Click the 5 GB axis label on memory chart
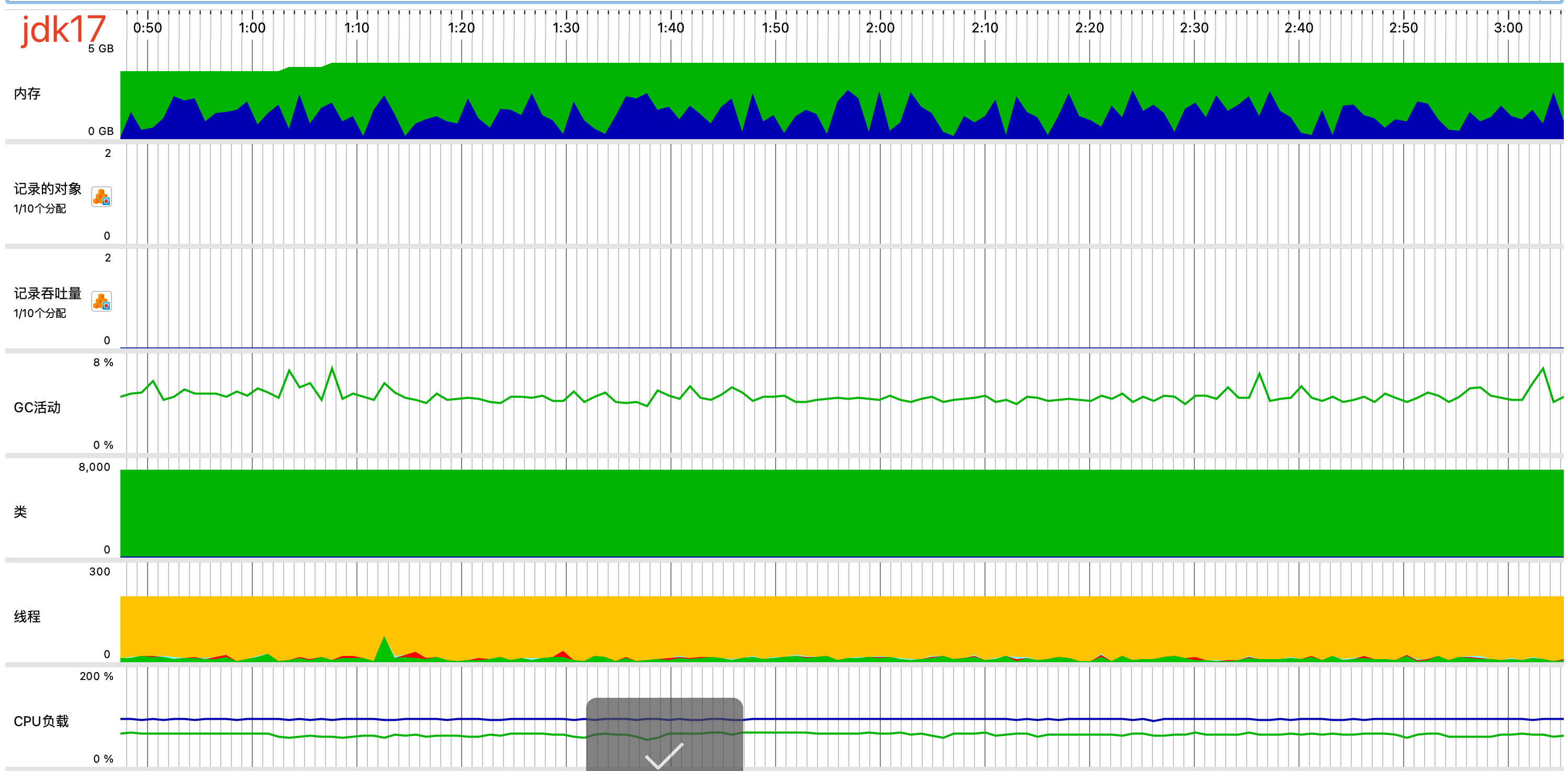 tap(100, 48)
